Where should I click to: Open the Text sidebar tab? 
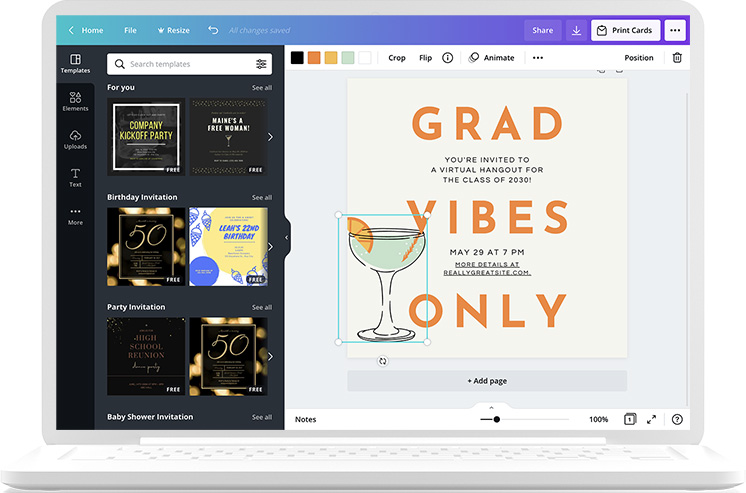pos(75,177)
